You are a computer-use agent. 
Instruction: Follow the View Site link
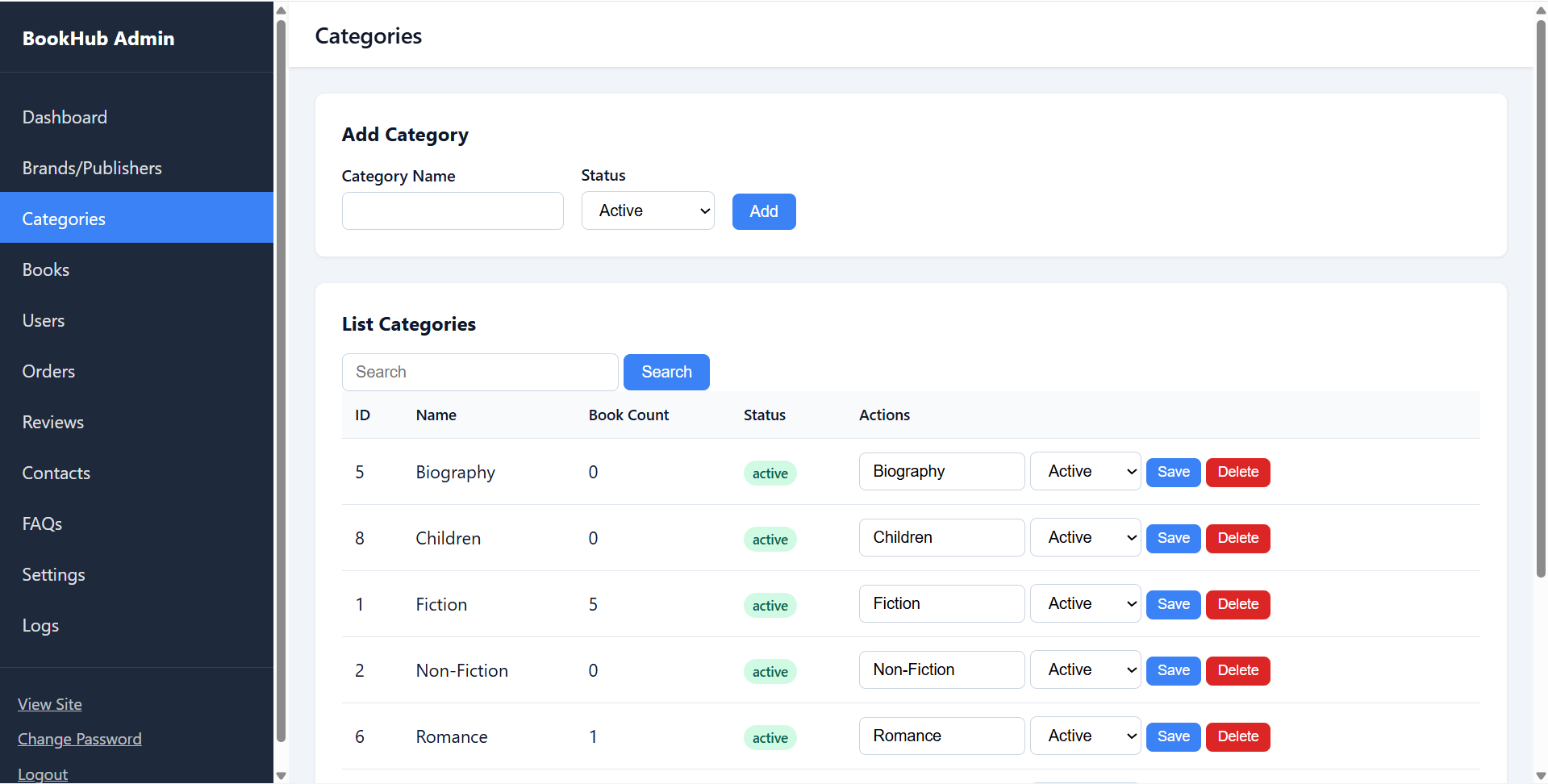[x=50, y=704]
